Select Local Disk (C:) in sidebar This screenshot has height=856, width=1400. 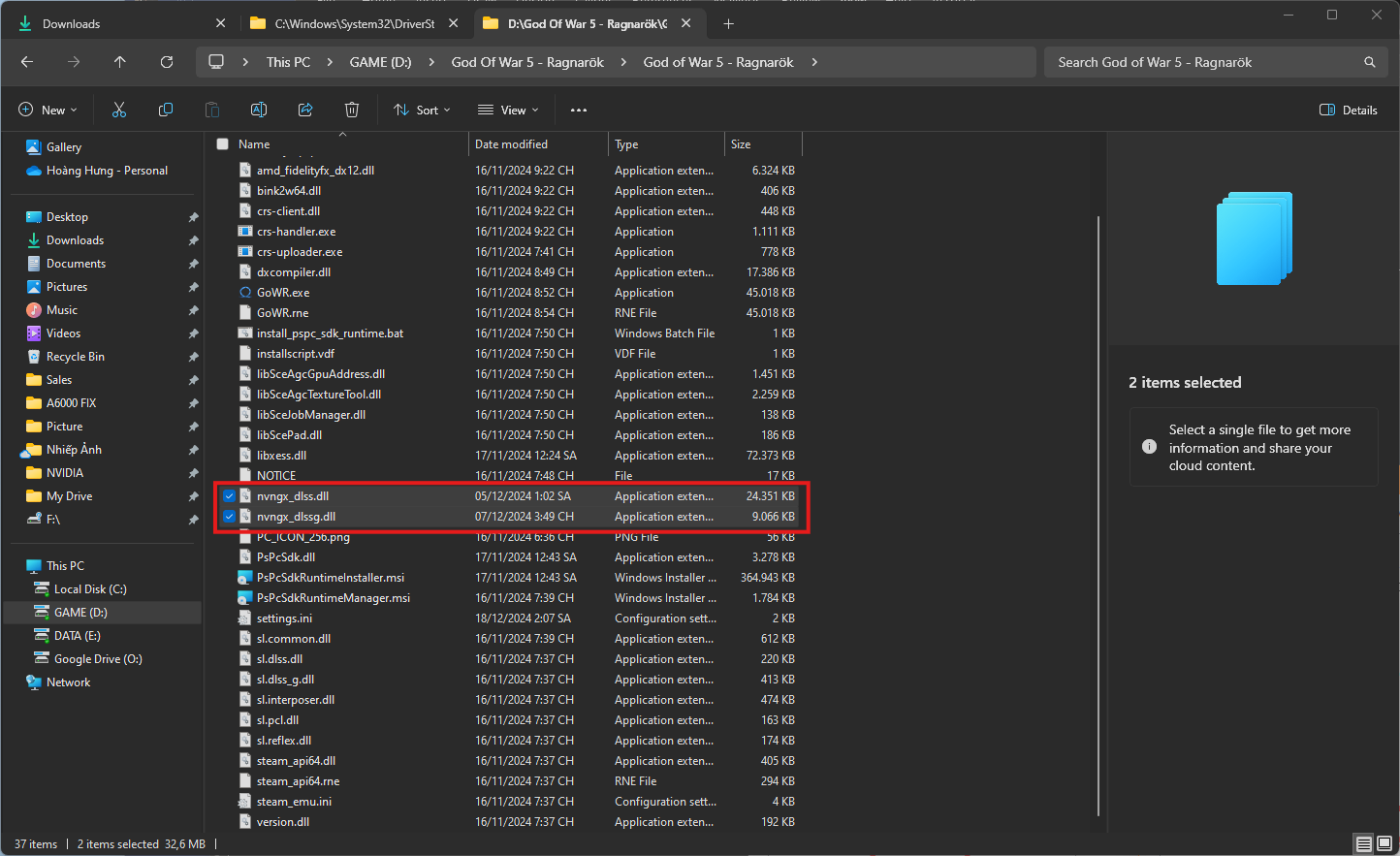90,589
